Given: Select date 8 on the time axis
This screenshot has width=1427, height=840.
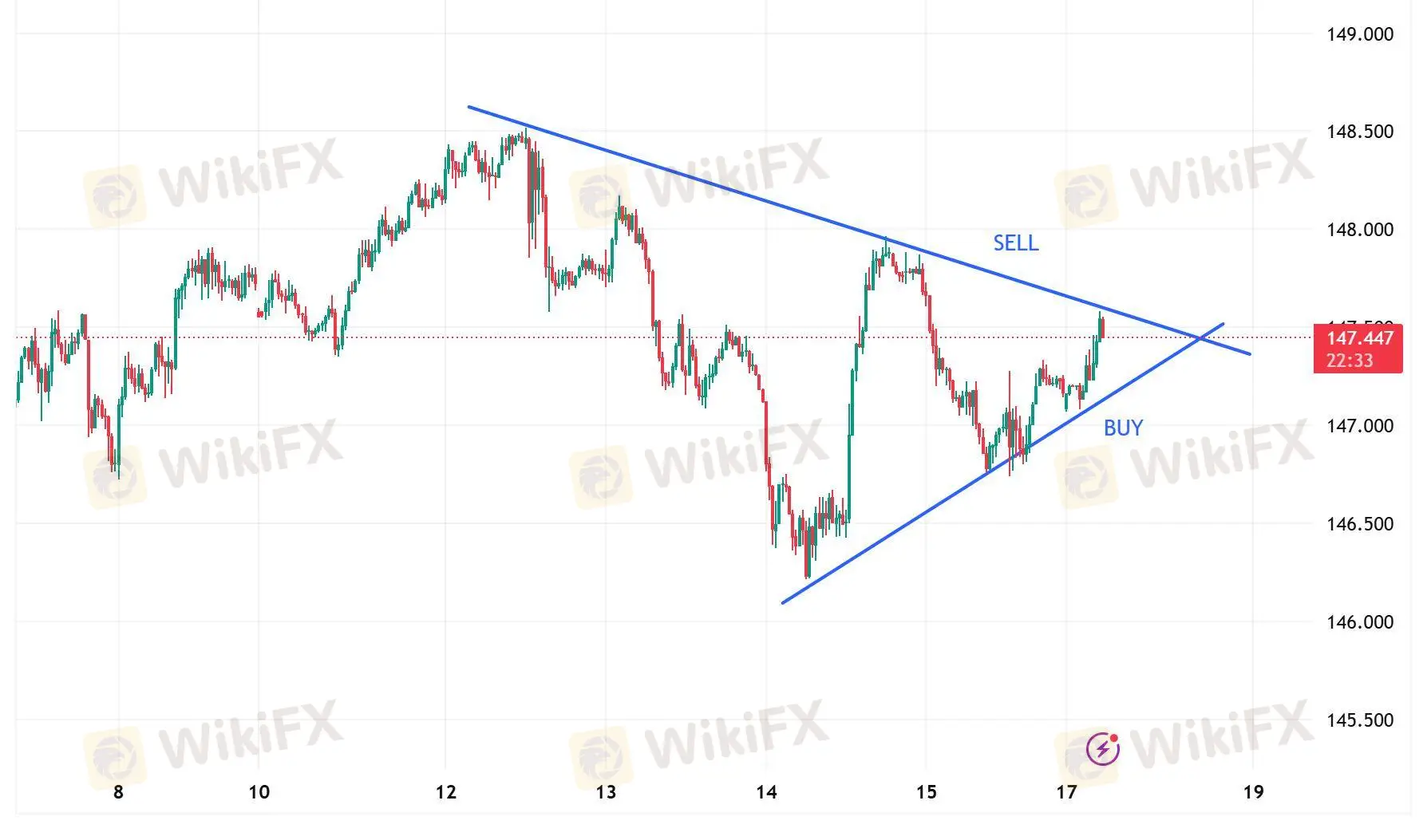Looking at the screenshot, I should click(118, 792).
